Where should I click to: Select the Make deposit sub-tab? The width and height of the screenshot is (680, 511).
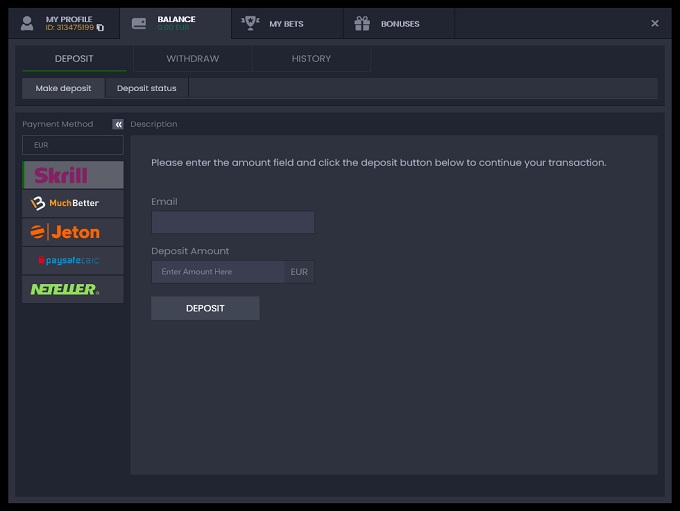click(x=63, y=88)
